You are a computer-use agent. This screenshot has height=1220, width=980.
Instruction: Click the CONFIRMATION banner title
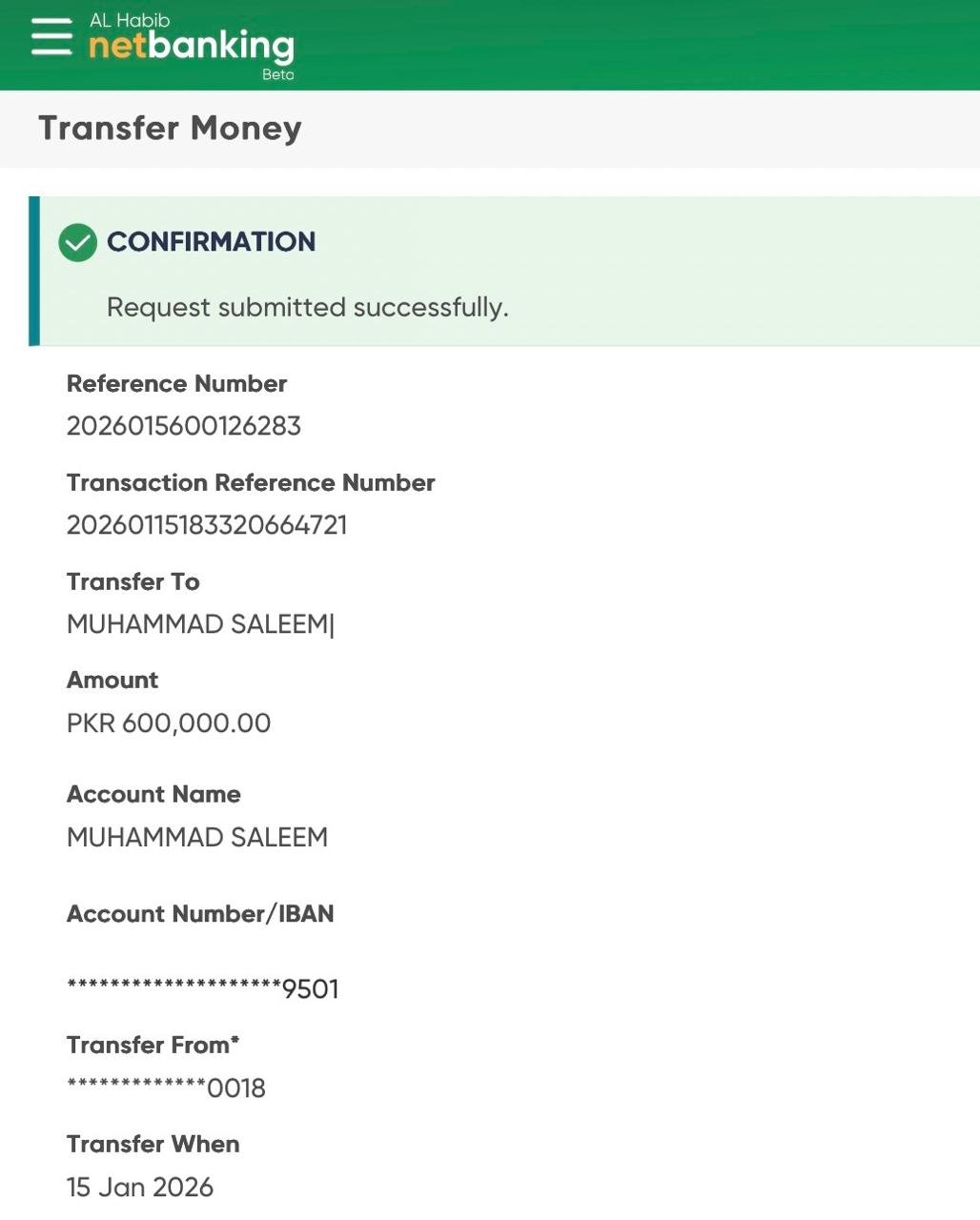(x=211, y=242)
